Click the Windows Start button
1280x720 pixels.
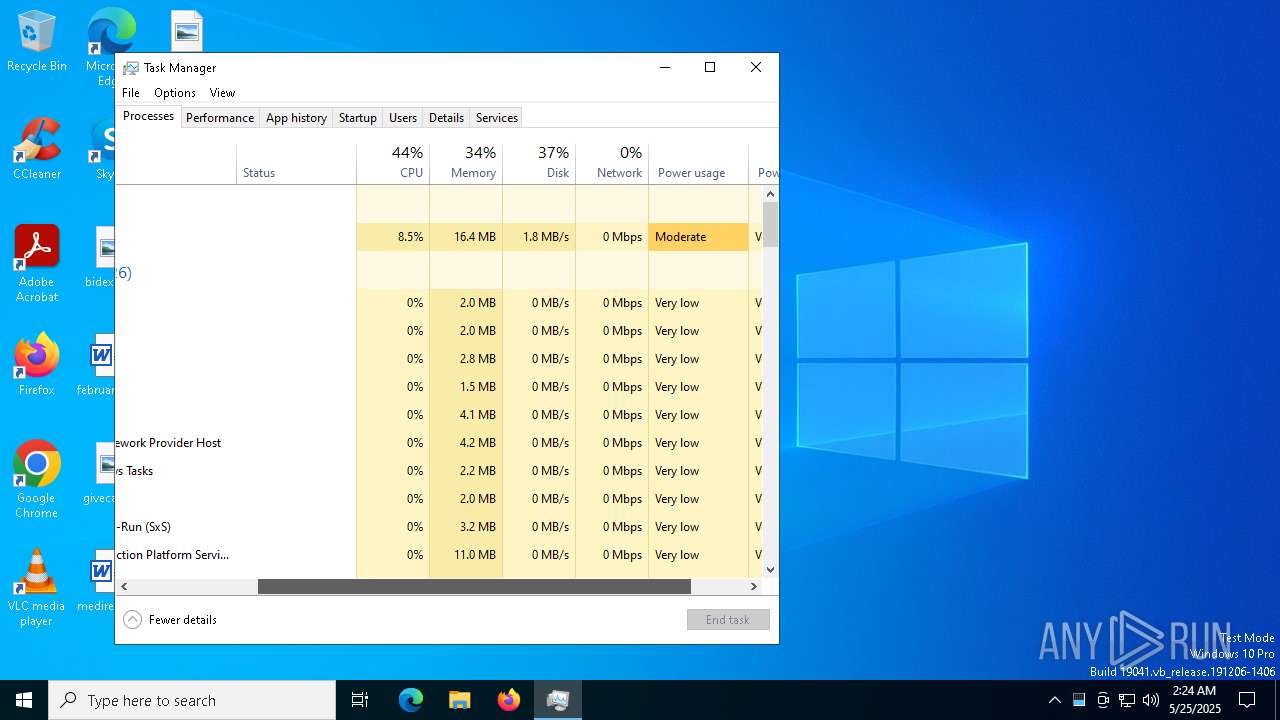click(24, 700)
